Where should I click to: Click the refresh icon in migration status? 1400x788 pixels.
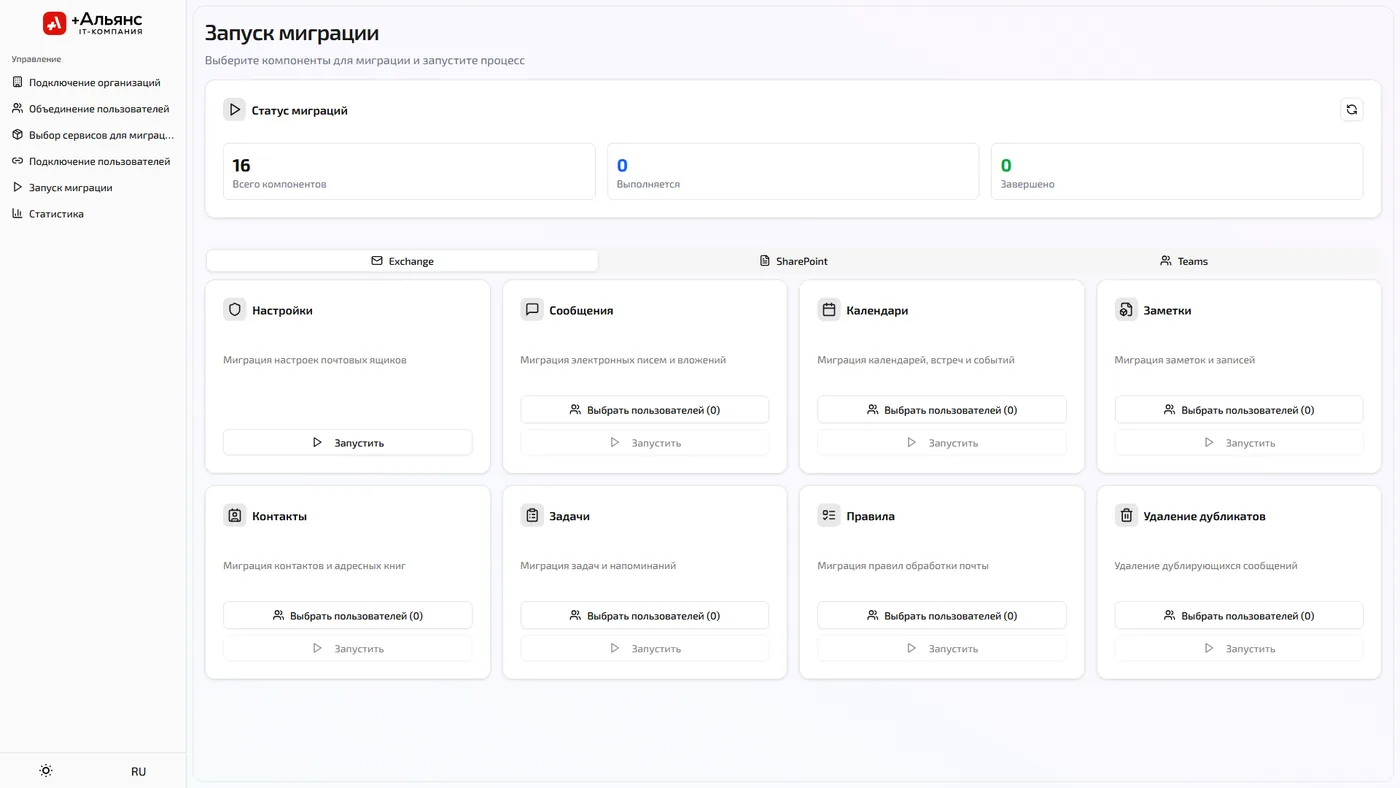(1351, 110)
